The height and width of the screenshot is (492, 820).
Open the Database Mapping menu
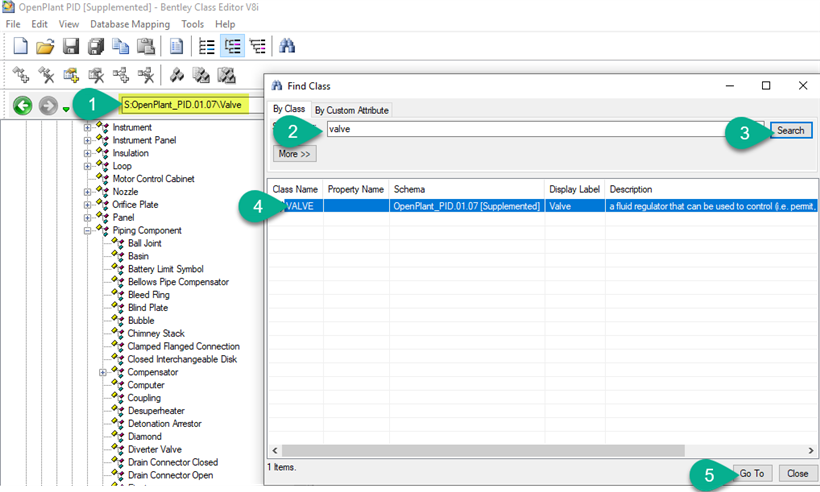click(x=130, y=24)
